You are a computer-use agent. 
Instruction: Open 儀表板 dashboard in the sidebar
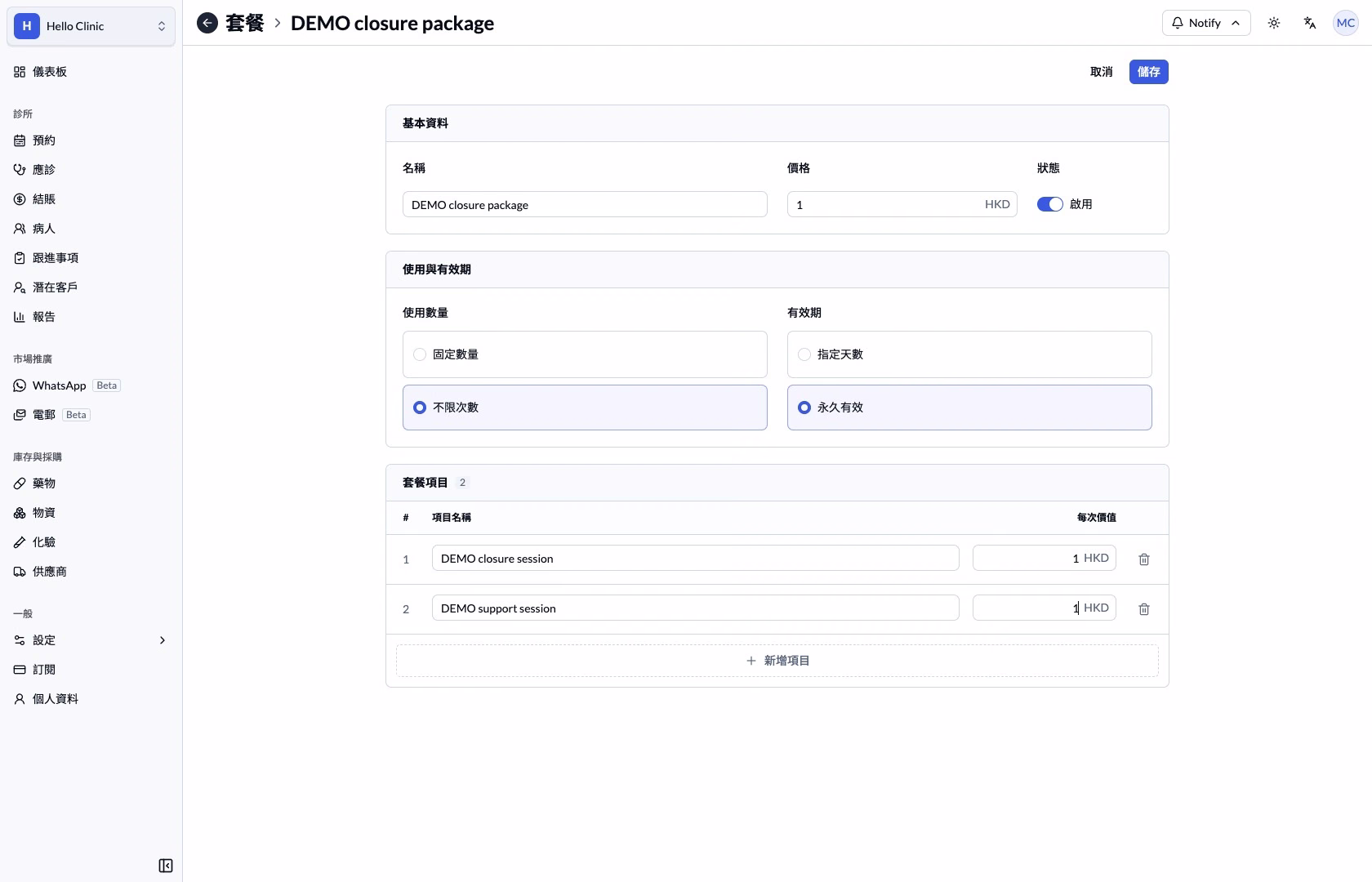(91, 72)
